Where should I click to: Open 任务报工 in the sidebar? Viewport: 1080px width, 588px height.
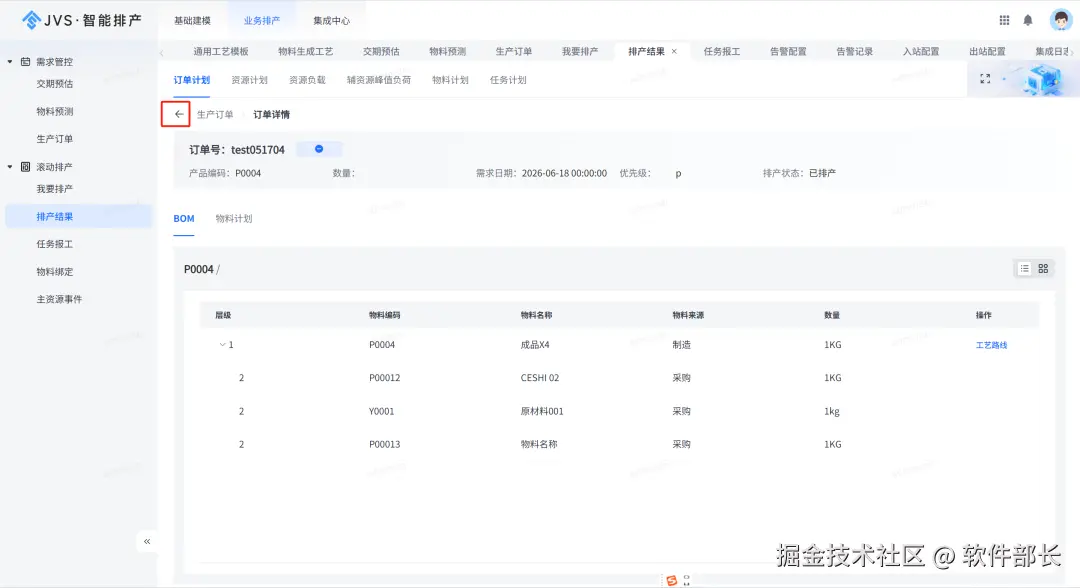click(54, 244)
